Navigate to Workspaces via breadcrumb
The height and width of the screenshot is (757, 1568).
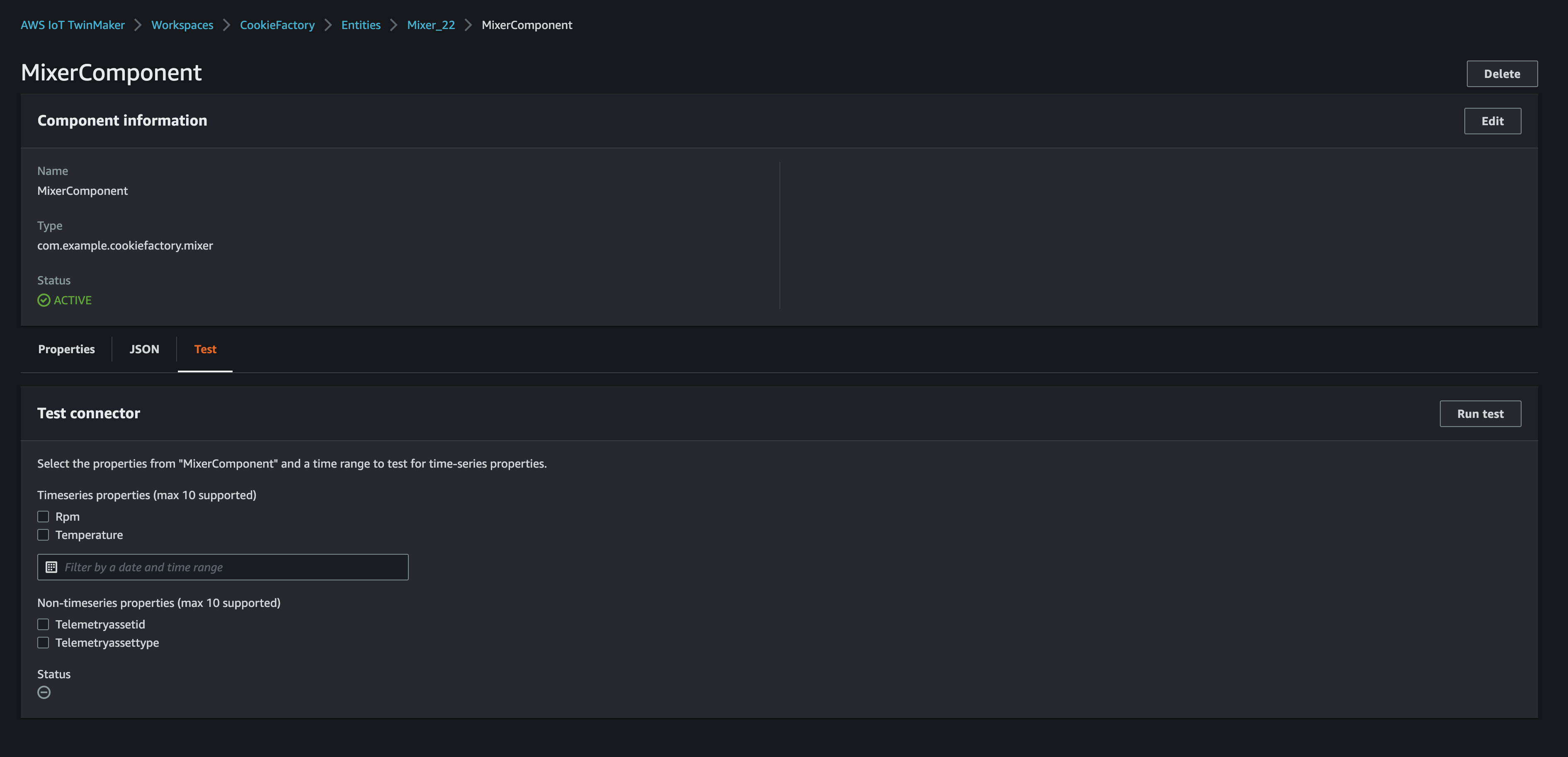[x=182, y=25]
